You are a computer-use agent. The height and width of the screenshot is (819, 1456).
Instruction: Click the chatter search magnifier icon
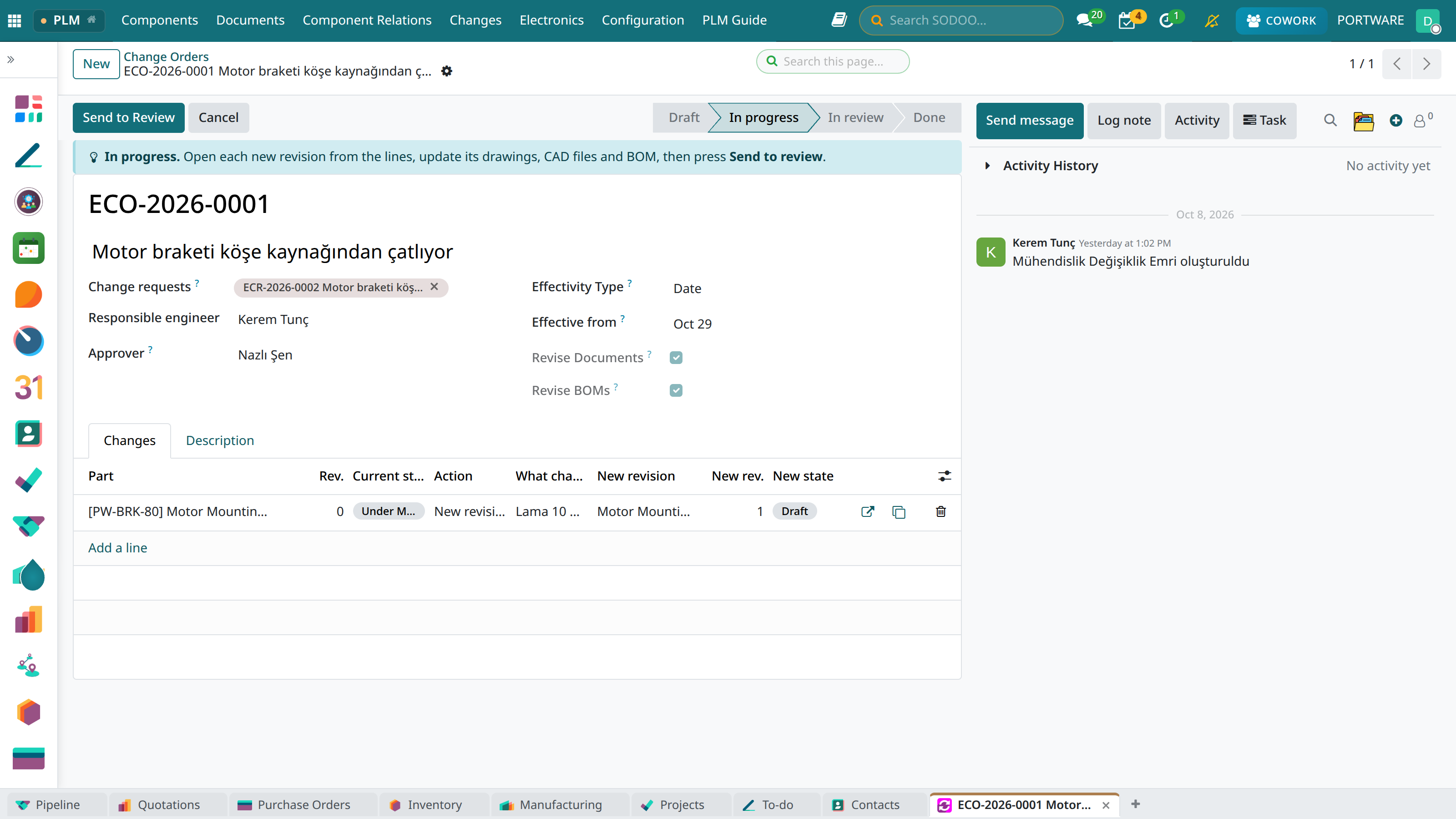(1330, 121)
